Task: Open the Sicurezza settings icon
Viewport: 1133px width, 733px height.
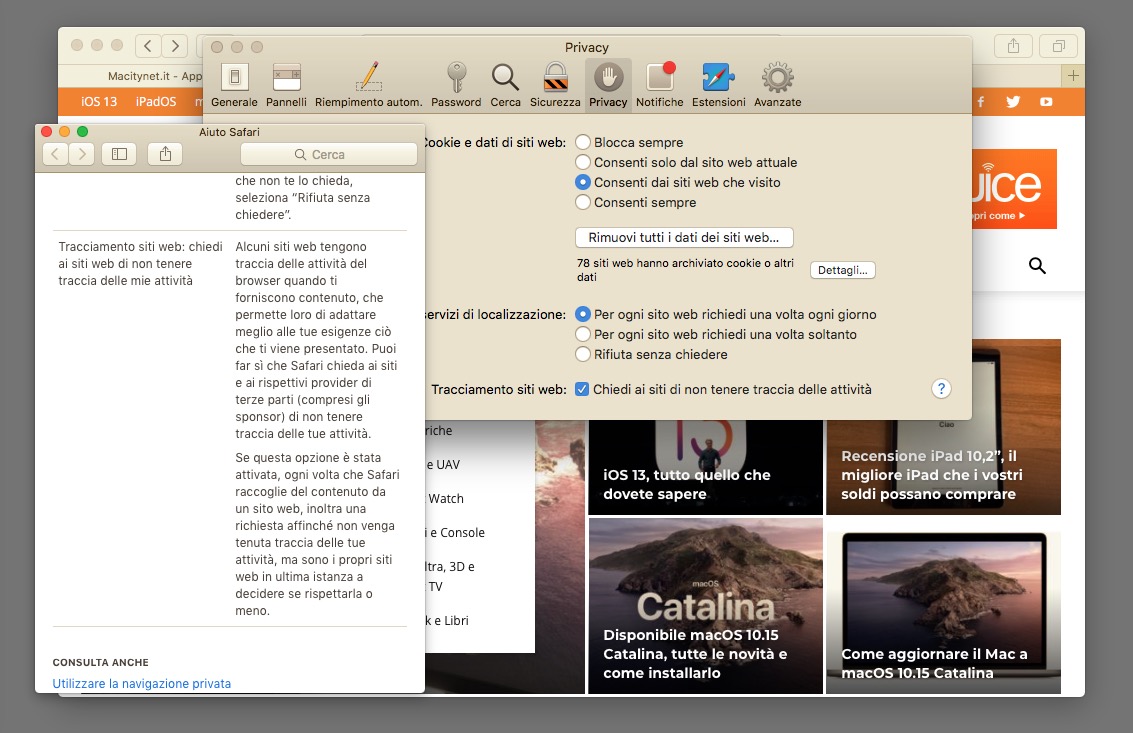Action: tap(555, 82)
